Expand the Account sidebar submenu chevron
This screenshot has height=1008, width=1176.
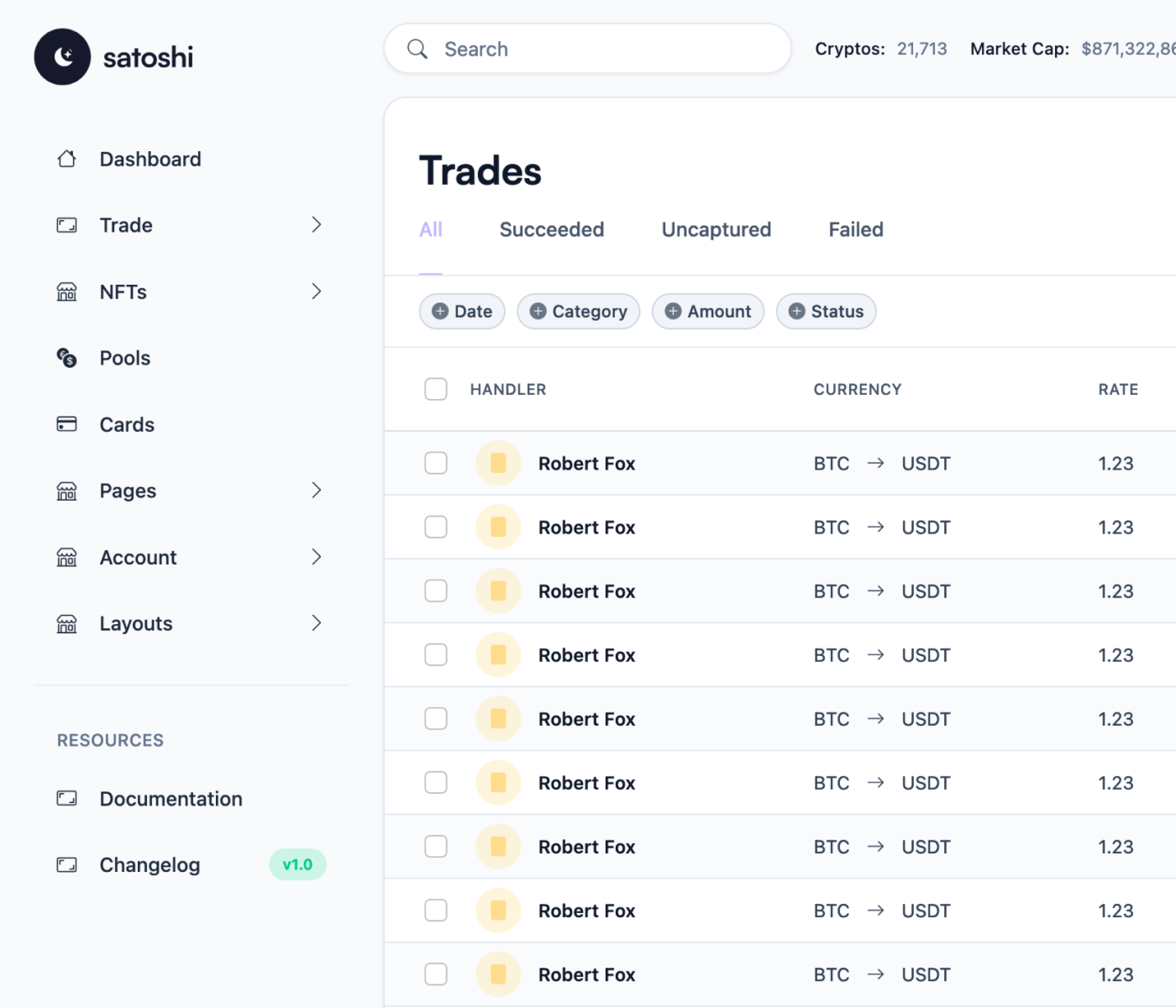316,557
